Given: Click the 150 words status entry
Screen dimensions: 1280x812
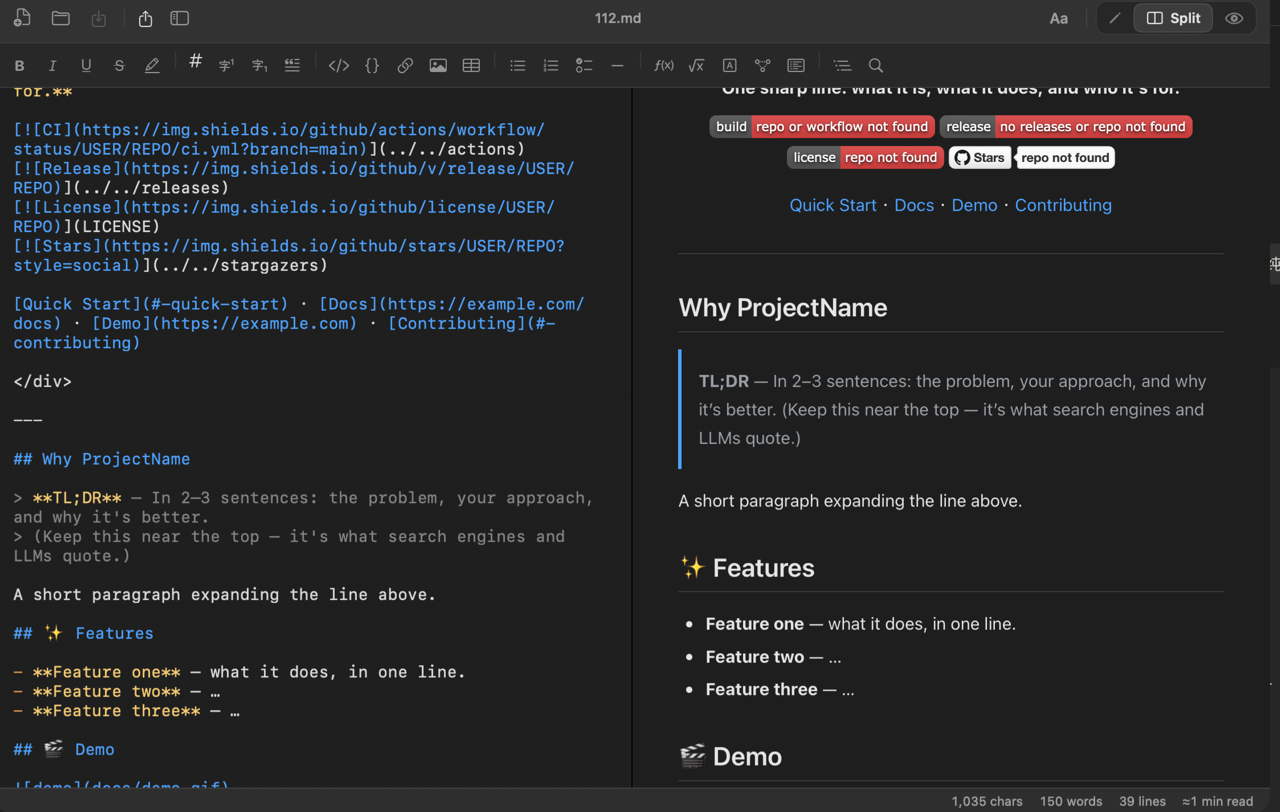Looking at the screenshot, I should 1071,801.
